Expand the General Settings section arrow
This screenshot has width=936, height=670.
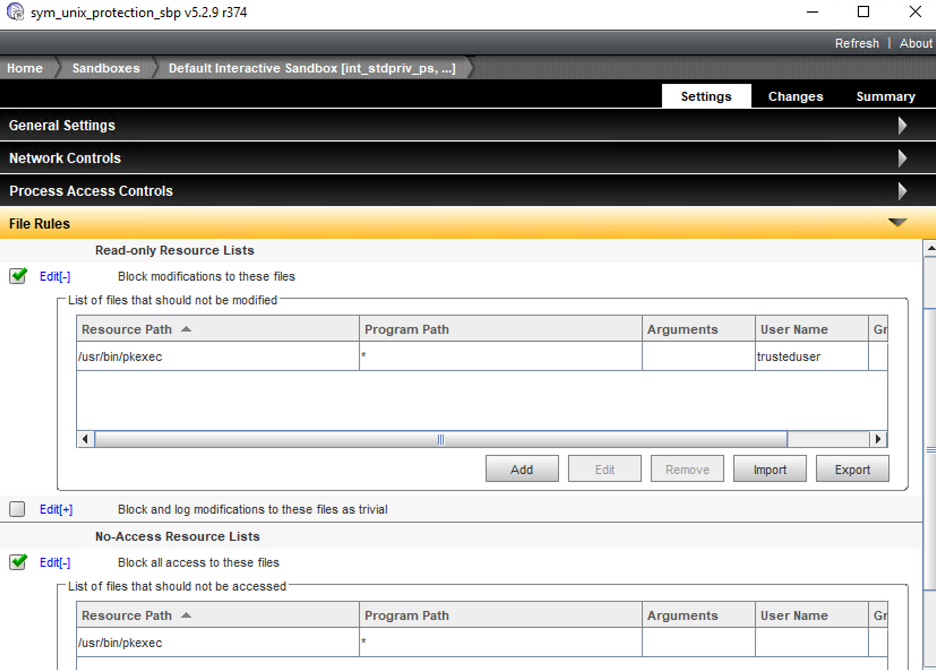[902, 125]
